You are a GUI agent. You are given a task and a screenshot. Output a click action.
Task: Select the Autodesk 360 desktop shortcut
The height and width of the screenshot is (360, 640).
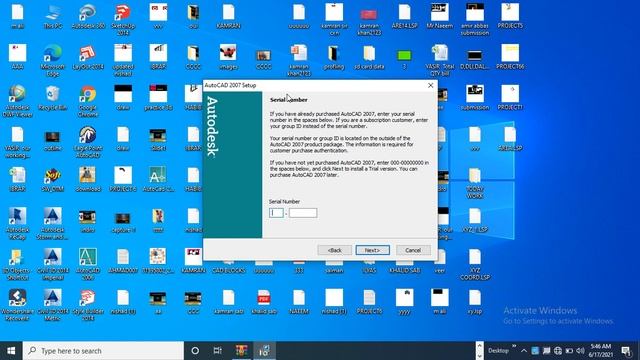tap(88, 17)
